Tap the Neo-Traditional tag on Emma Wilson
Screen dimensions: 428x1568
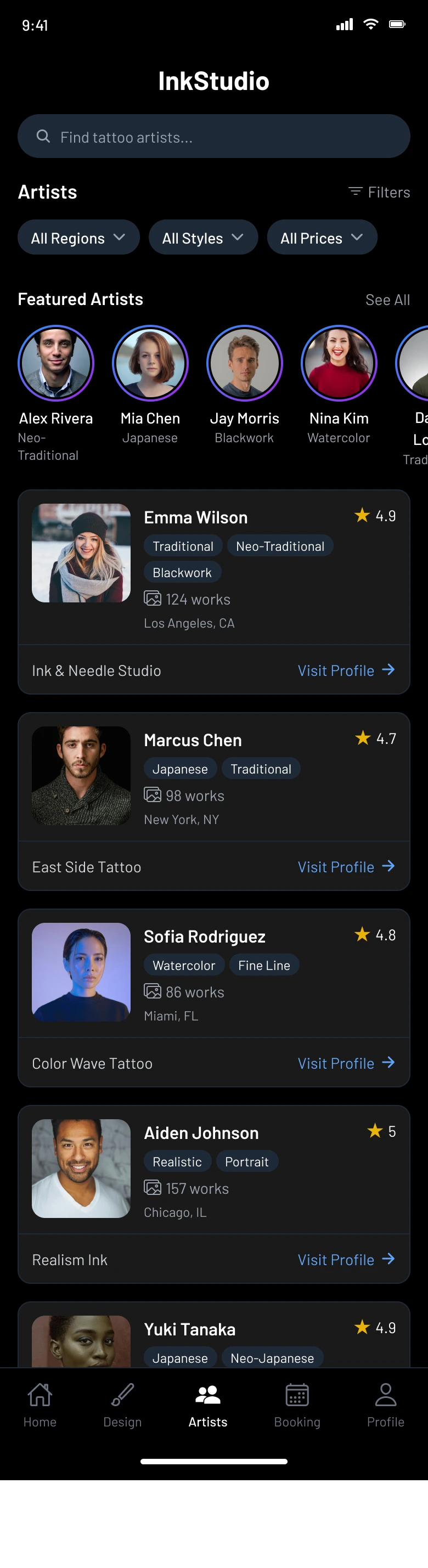pos(280,546)
